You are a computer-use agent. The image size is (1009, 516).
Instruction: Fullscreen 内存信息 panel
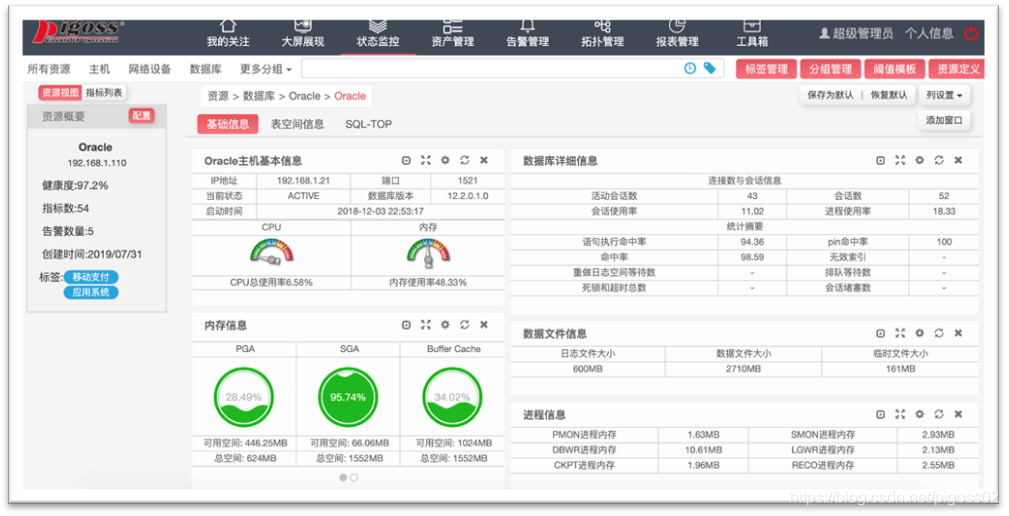[x=425, y=325]
